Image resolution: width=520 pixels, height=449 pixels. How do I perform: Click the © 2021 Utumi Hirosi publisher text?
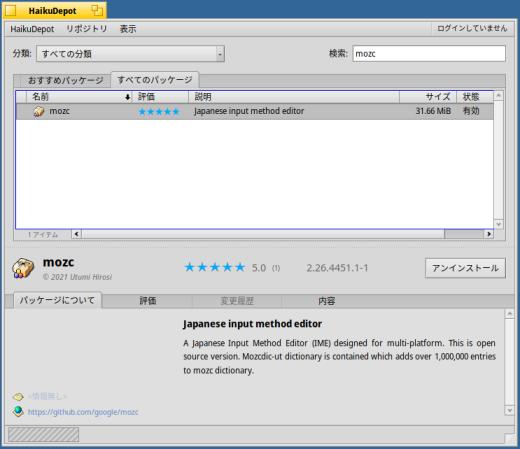pos(77,277)
